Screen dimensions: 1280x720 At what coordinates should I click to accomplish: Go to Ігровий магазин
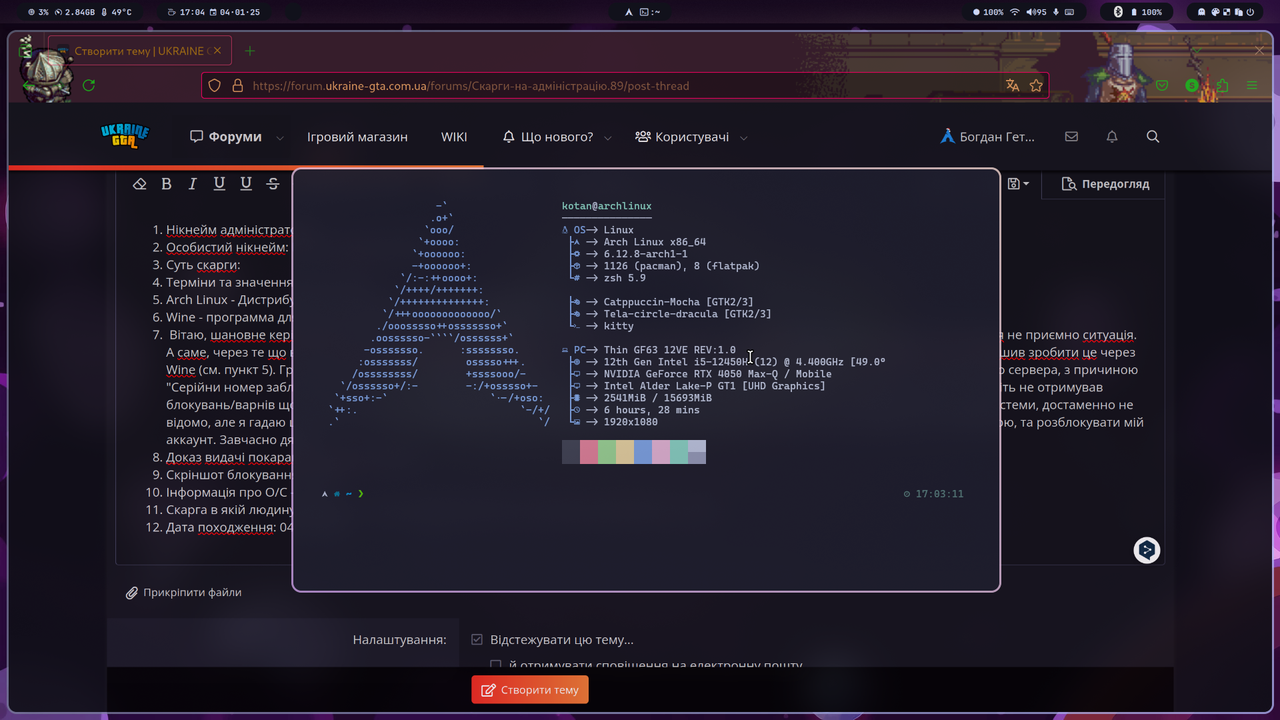tap(357, 137)
